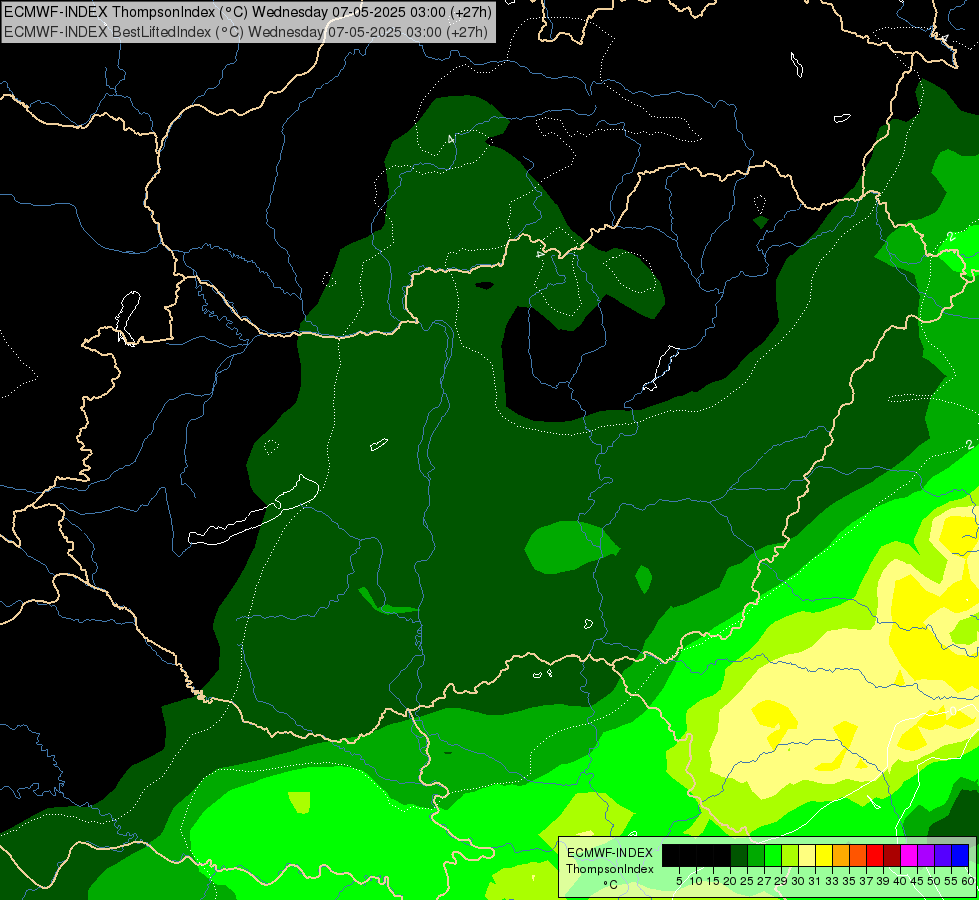Click the BestLiftedIndex title line in header

pyautogui.click(x=245, y=31)
